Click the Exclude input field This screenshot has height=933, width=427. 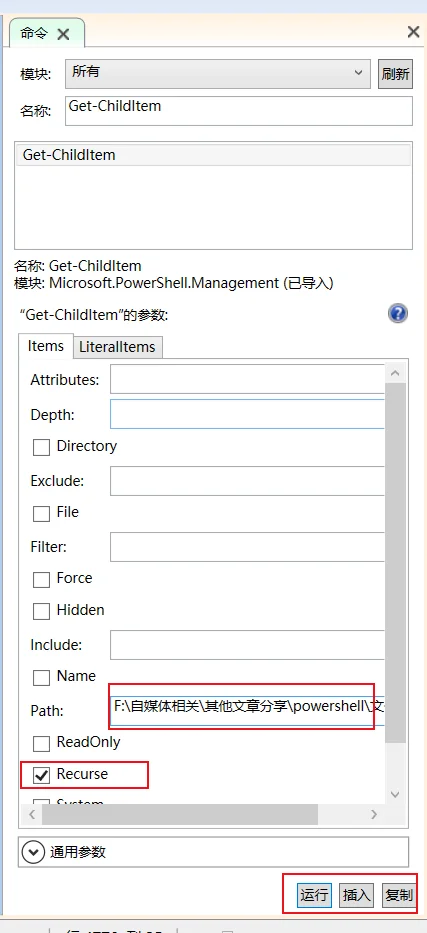click(x=247, y=481)
